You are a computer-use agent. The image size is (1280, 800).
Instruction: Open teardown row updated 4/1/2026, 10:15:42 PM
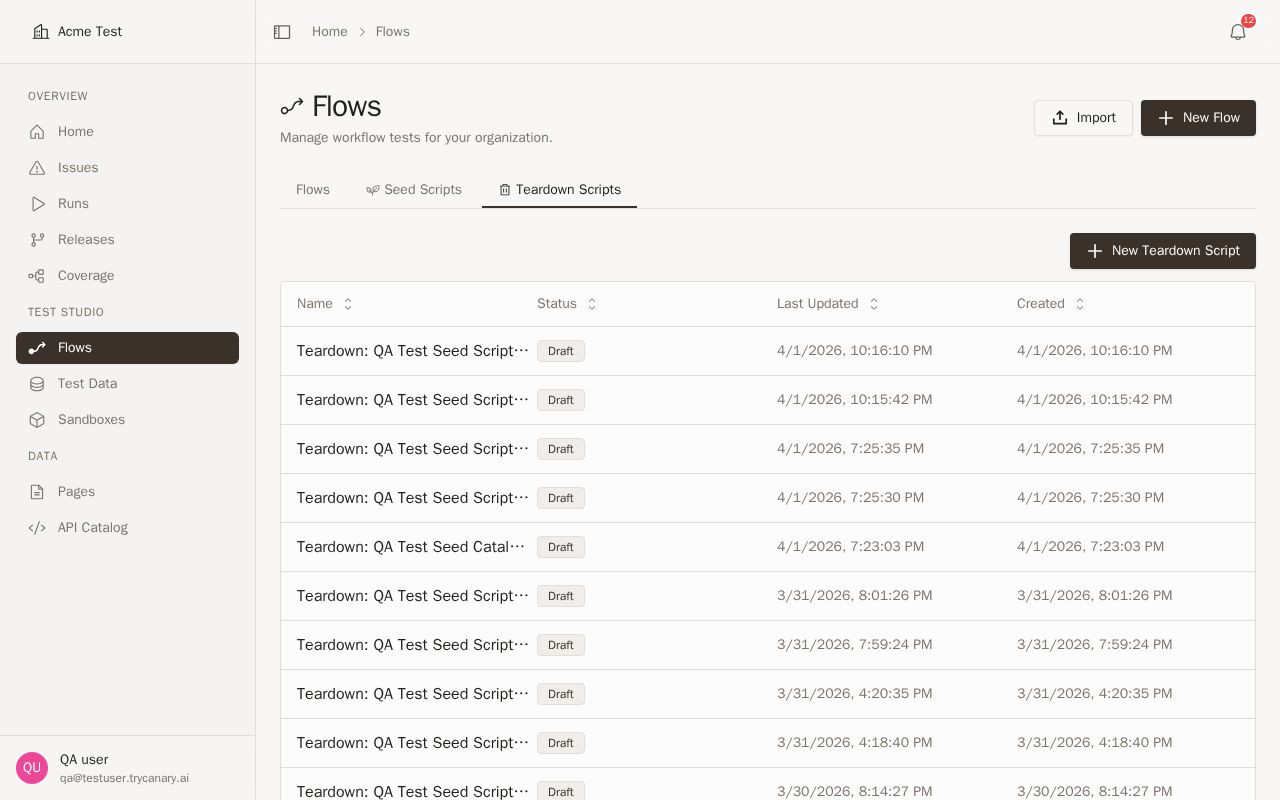pyautogui.click(x=768, y=400)
